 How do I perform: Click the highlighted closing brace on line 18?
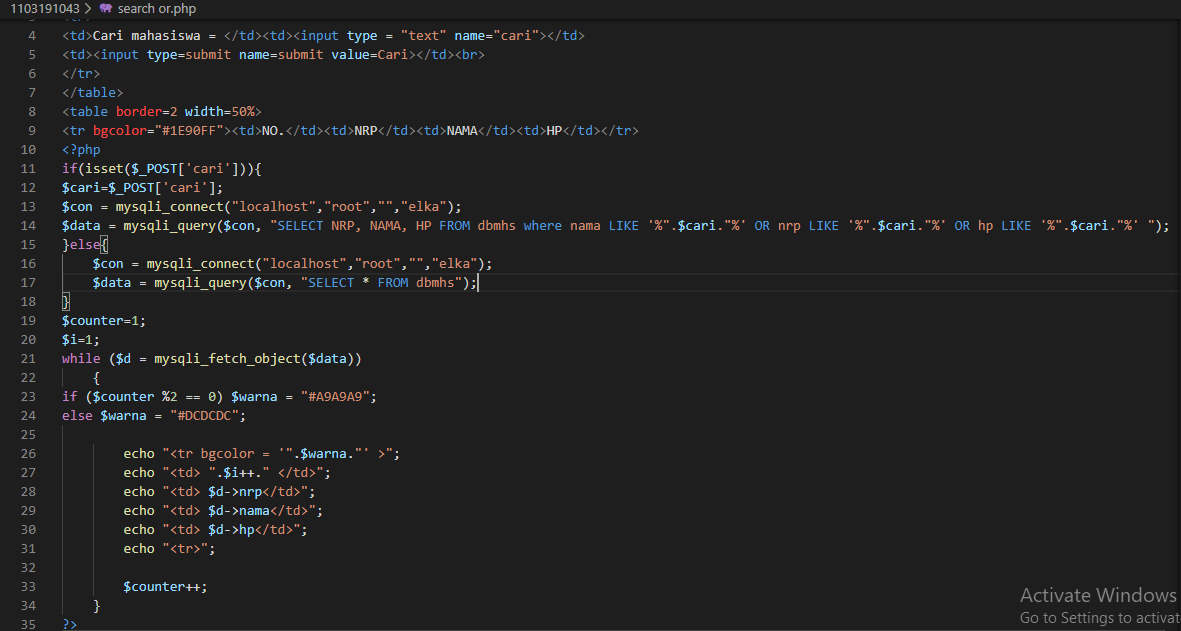(66, 302)
